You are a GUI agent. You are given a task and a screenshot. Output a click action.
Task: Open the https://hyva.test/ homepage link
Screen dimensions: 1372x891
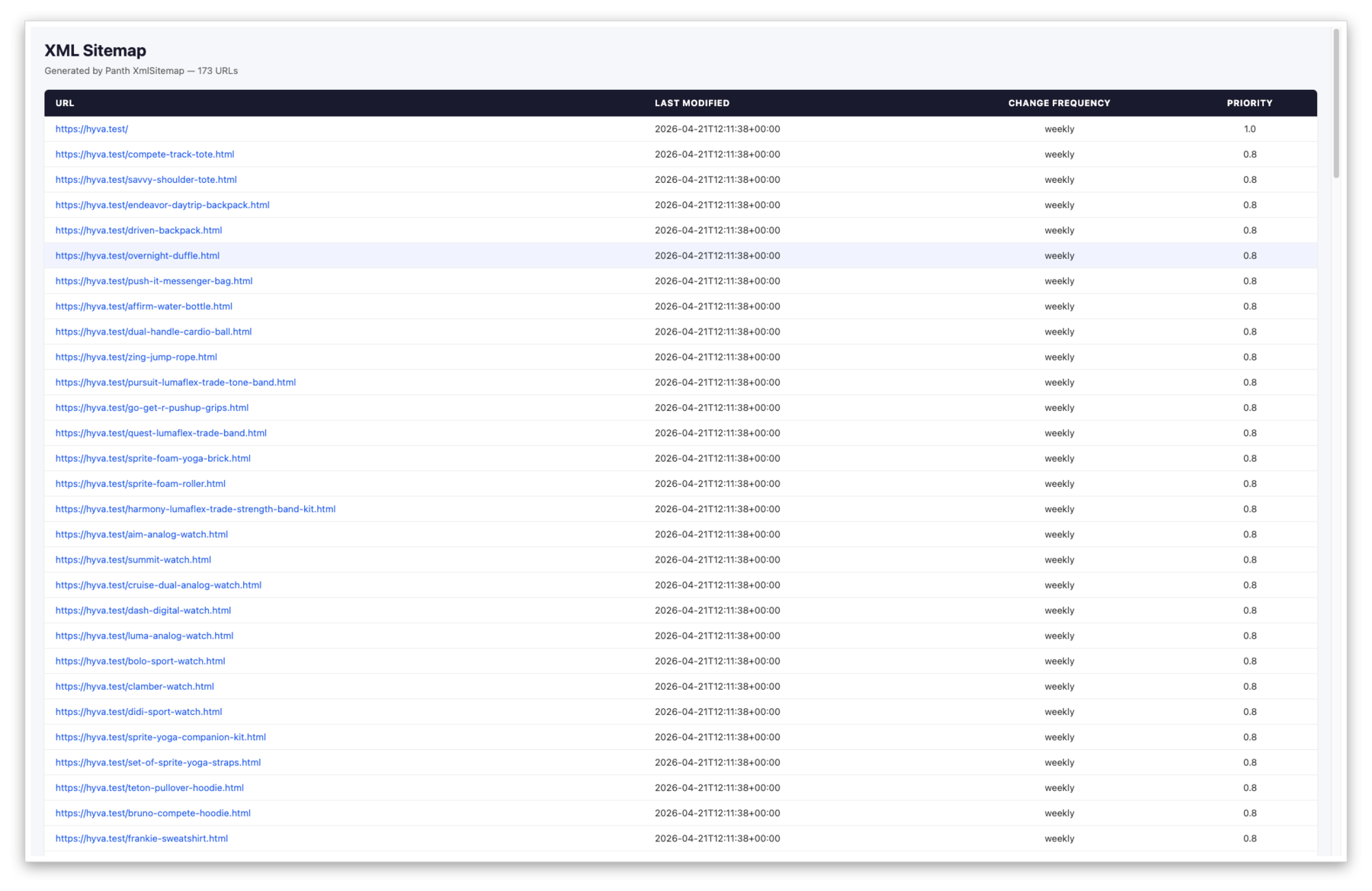point(91,129)
